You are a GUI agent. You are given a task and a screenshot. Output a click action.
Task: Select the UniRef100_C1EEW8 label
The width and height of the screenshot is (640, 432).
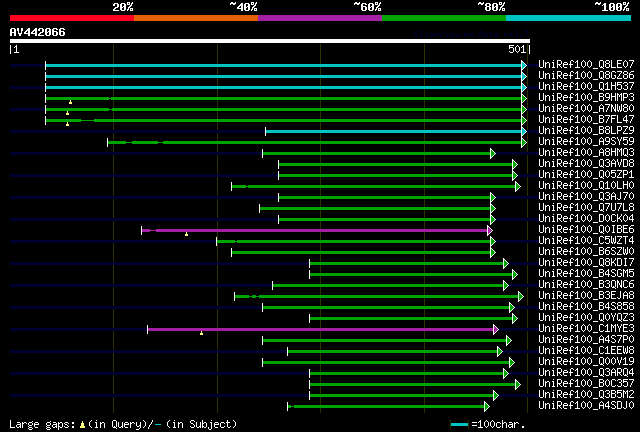586,351
